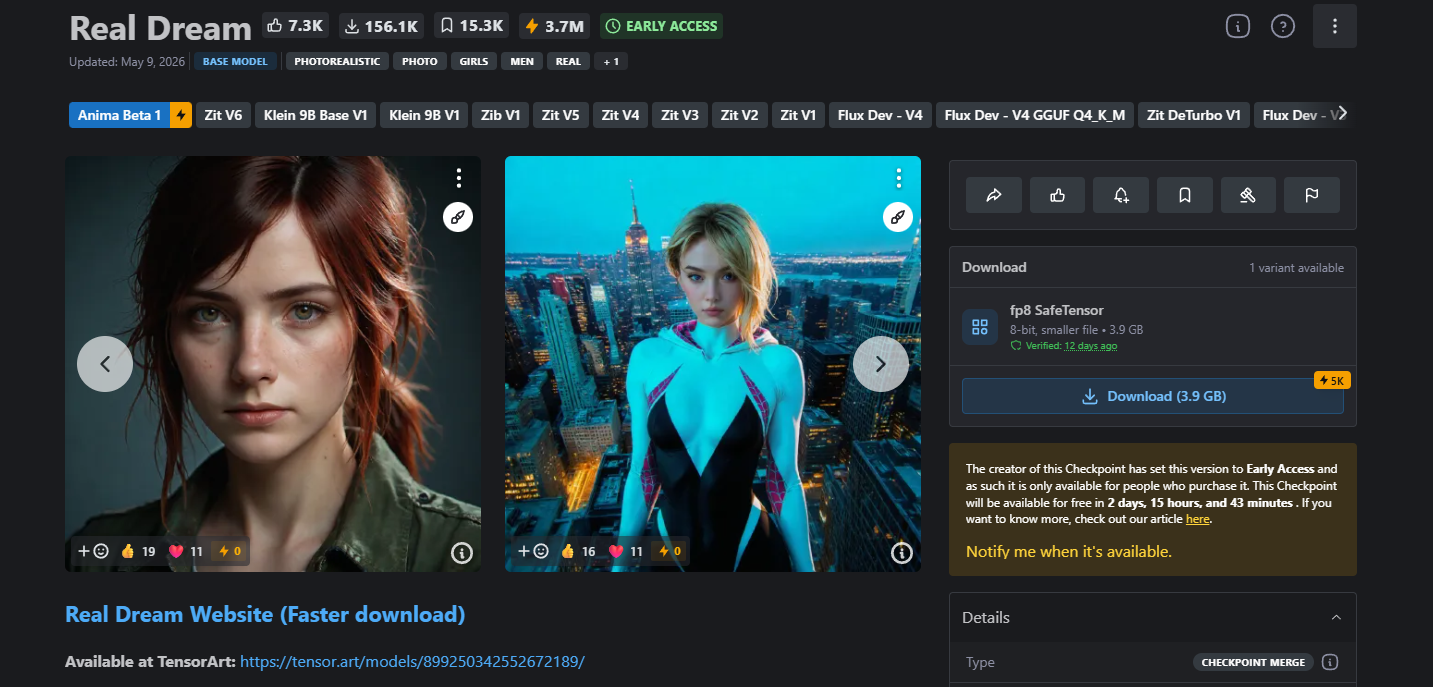Select the Anima Beta 1 version tab
Screen dimensions: 1433x687
pos(119,115)
